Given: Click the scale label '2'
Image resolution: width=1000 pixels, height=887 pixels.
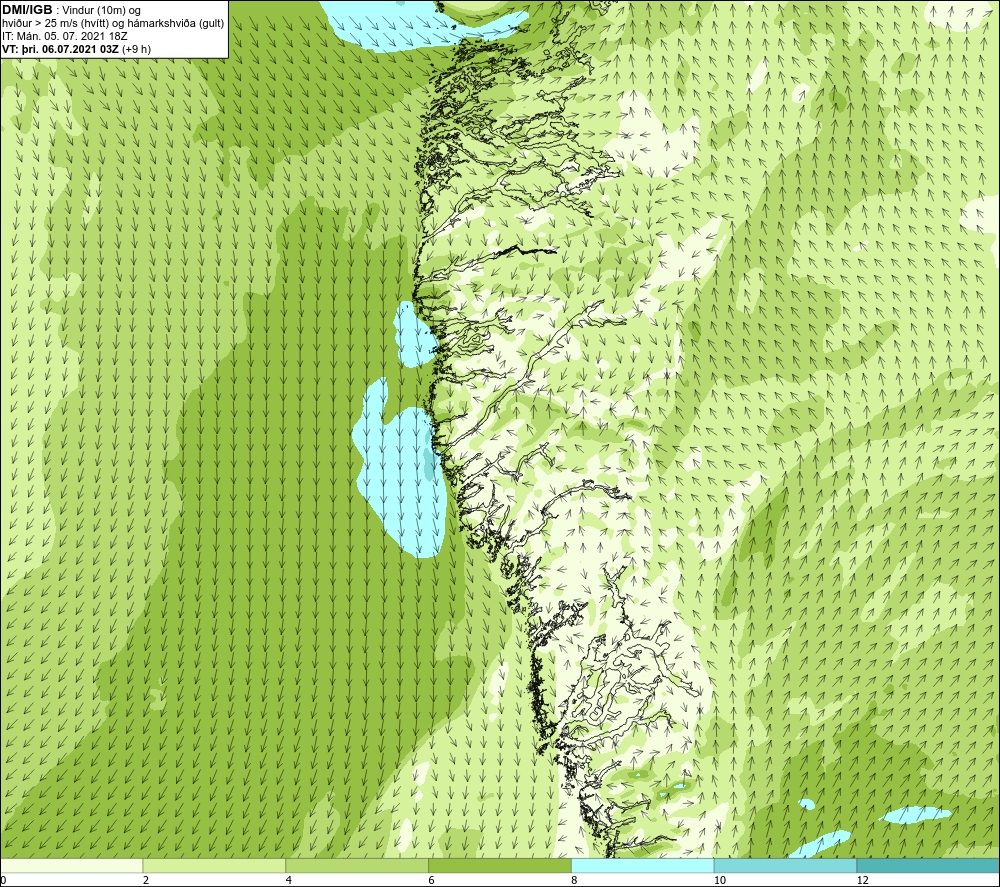Looking at the screenshot, I should pos(146,880).
